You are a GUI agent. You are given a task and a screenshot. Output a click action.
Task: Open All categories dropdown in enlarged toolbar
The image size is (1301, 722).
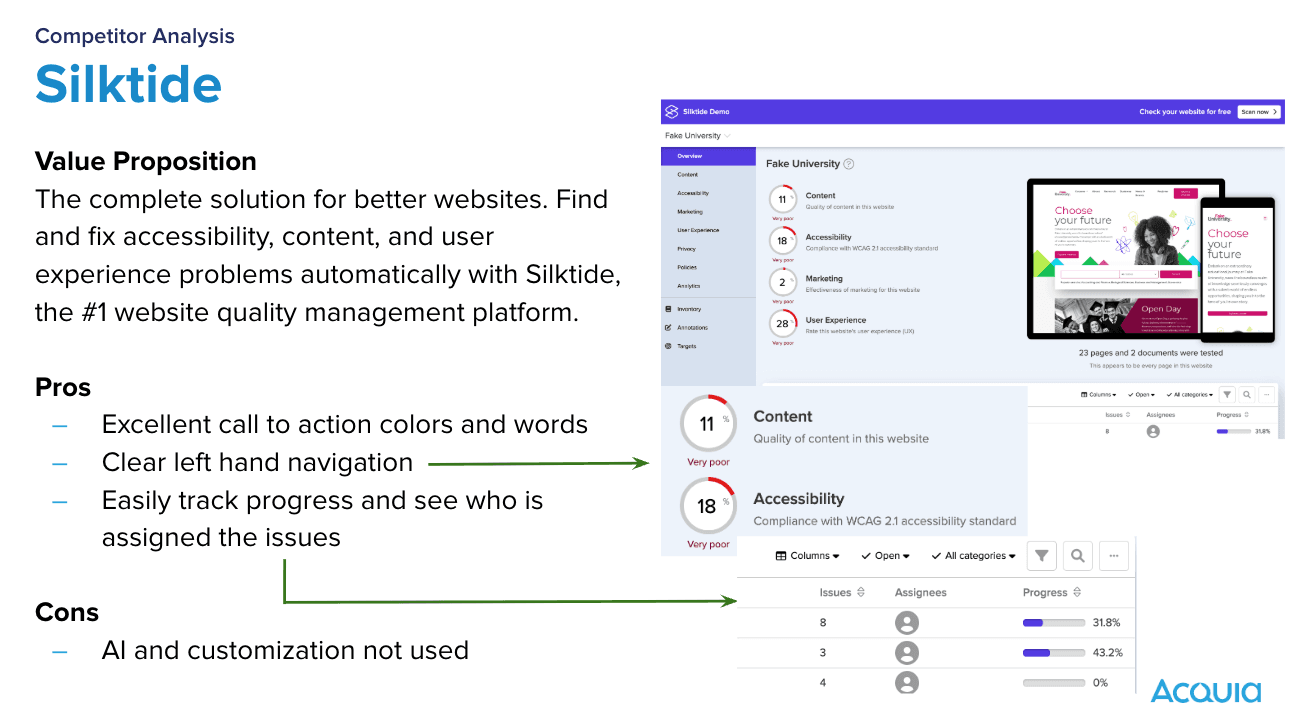(x=974, y=556)
